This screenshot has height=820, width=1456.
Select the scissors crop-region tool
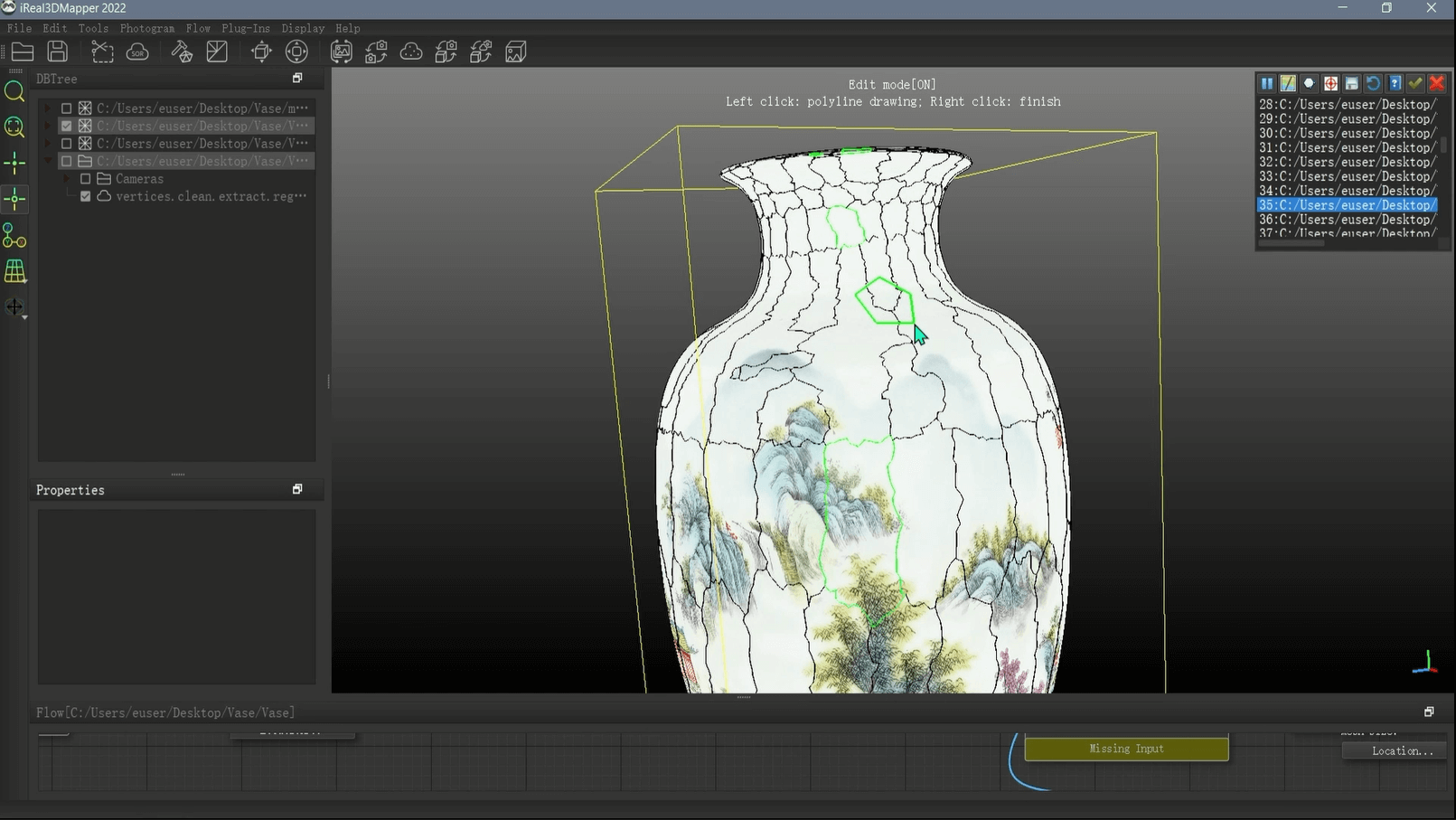click(102, 52)
